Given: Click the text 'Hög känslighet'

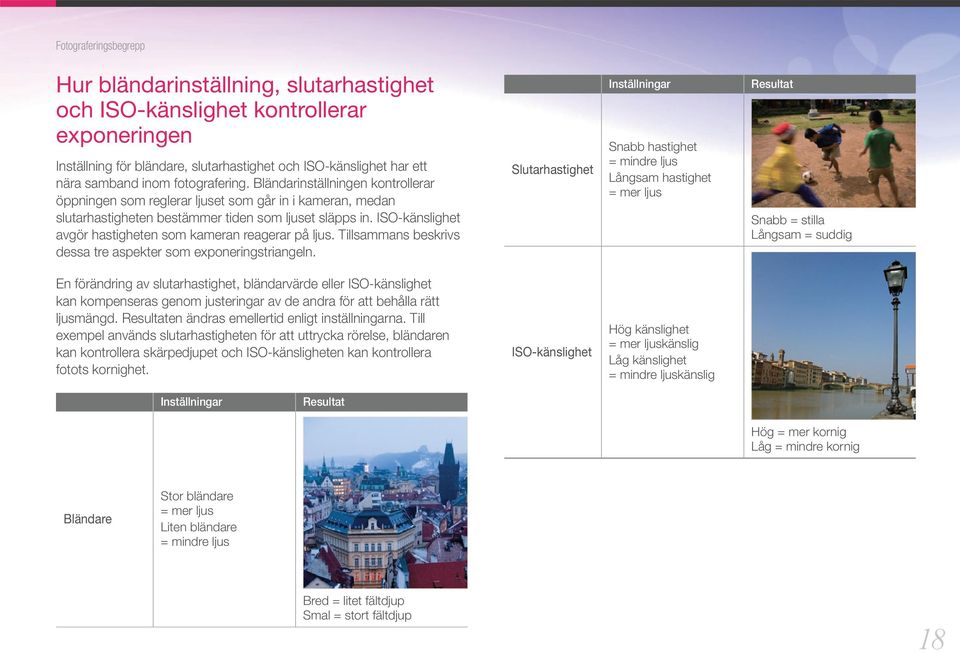Looking at the screenshot, I should click(x=648, y=329).
